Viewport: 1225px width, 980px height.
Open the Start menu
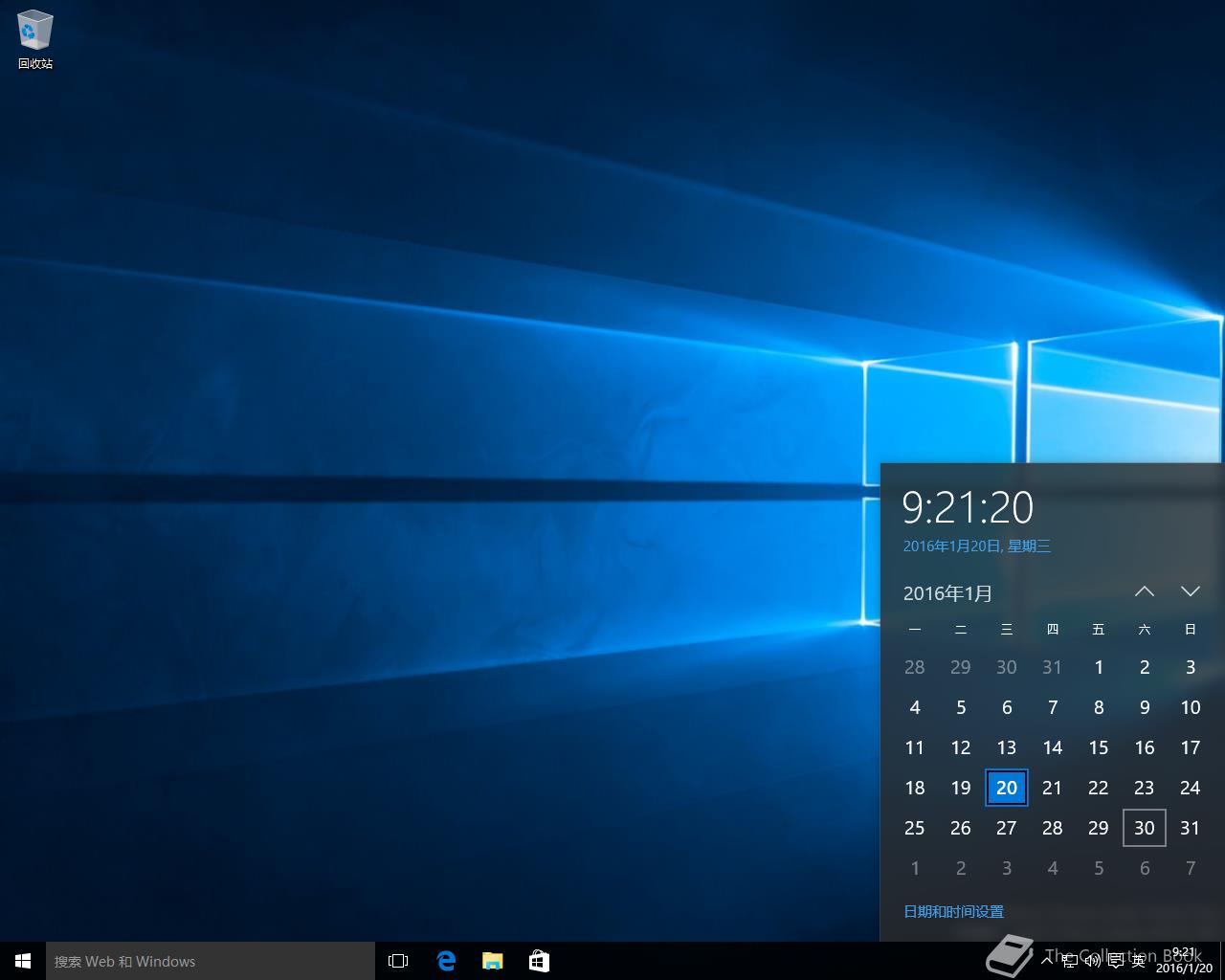click(x=23, y=961)
